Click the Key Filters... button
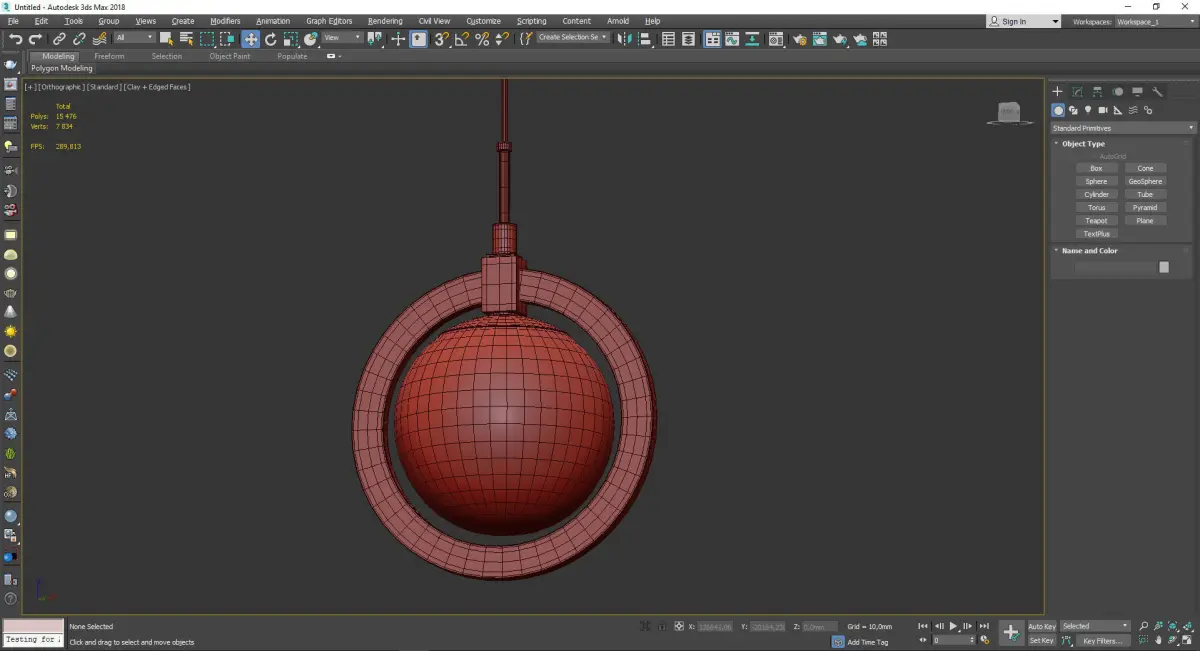1200x651 pixels. pos(1101,640)
